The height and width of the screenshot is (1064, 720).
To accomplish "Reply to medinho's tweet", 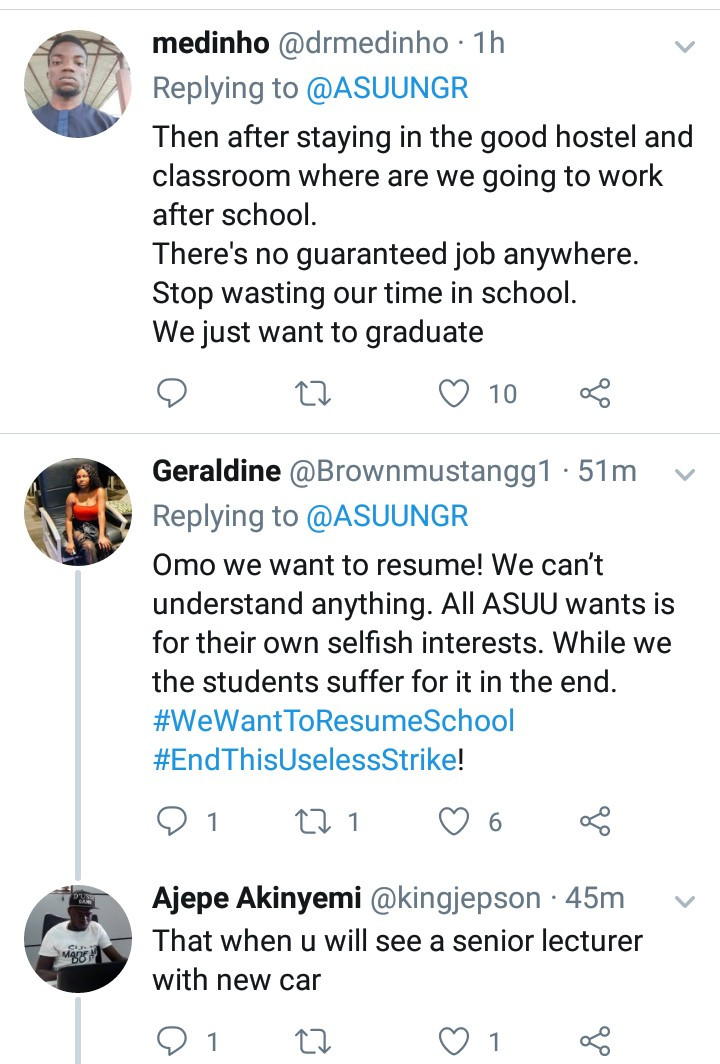I will pyautogui.click(x=172, y=393).
